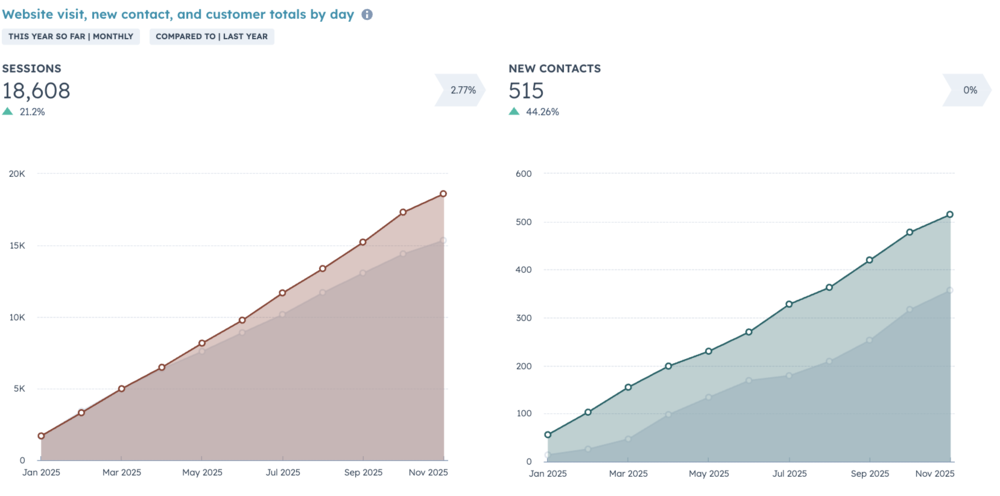
Task: Click the 0% conversion rate arrow badge
Action: [968, 90]
